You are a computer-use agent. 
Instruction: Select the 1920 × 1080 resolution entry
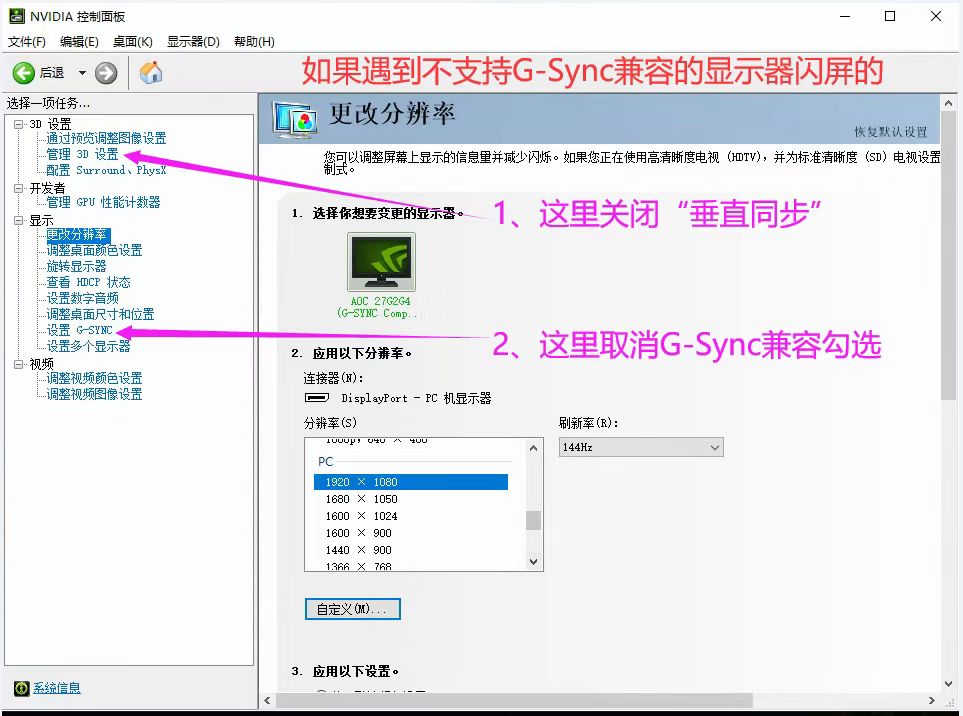[x=412, y=481]
